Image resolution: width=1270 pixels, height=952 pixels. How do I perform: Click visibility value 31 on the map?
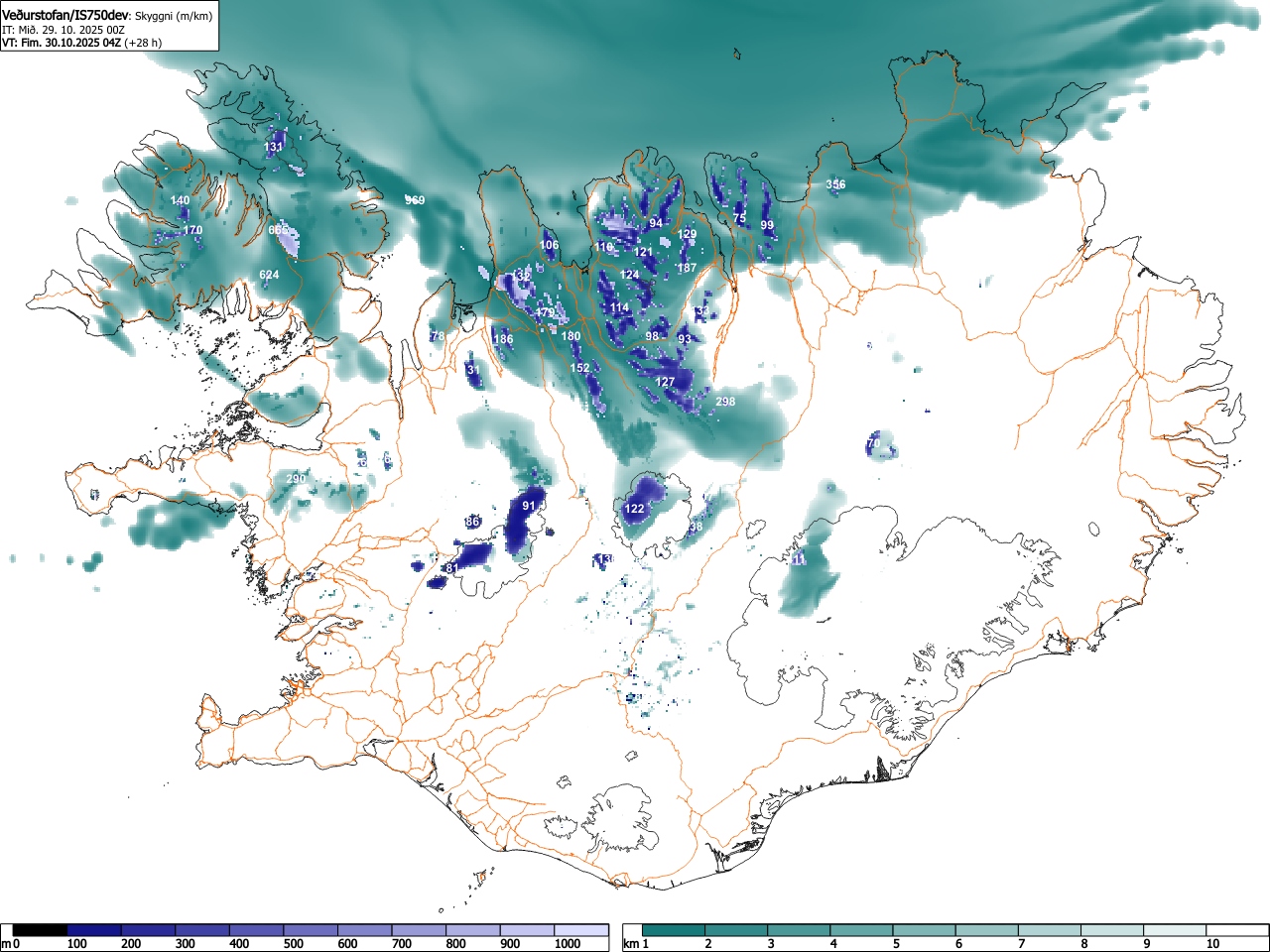473,370
